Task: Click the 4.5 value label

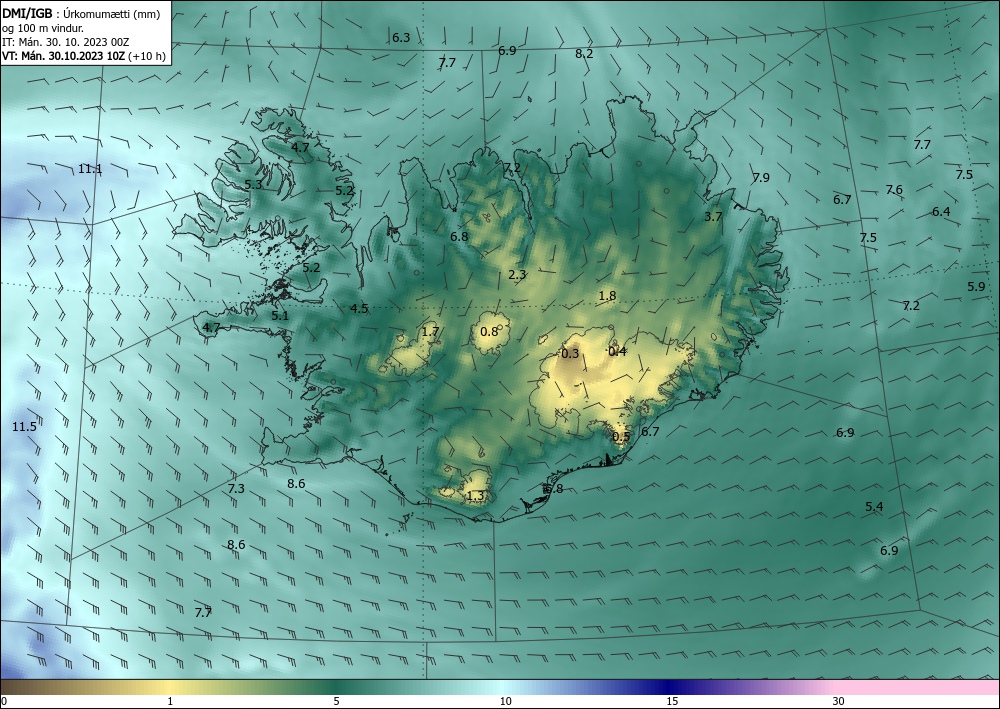Action: 359,309
